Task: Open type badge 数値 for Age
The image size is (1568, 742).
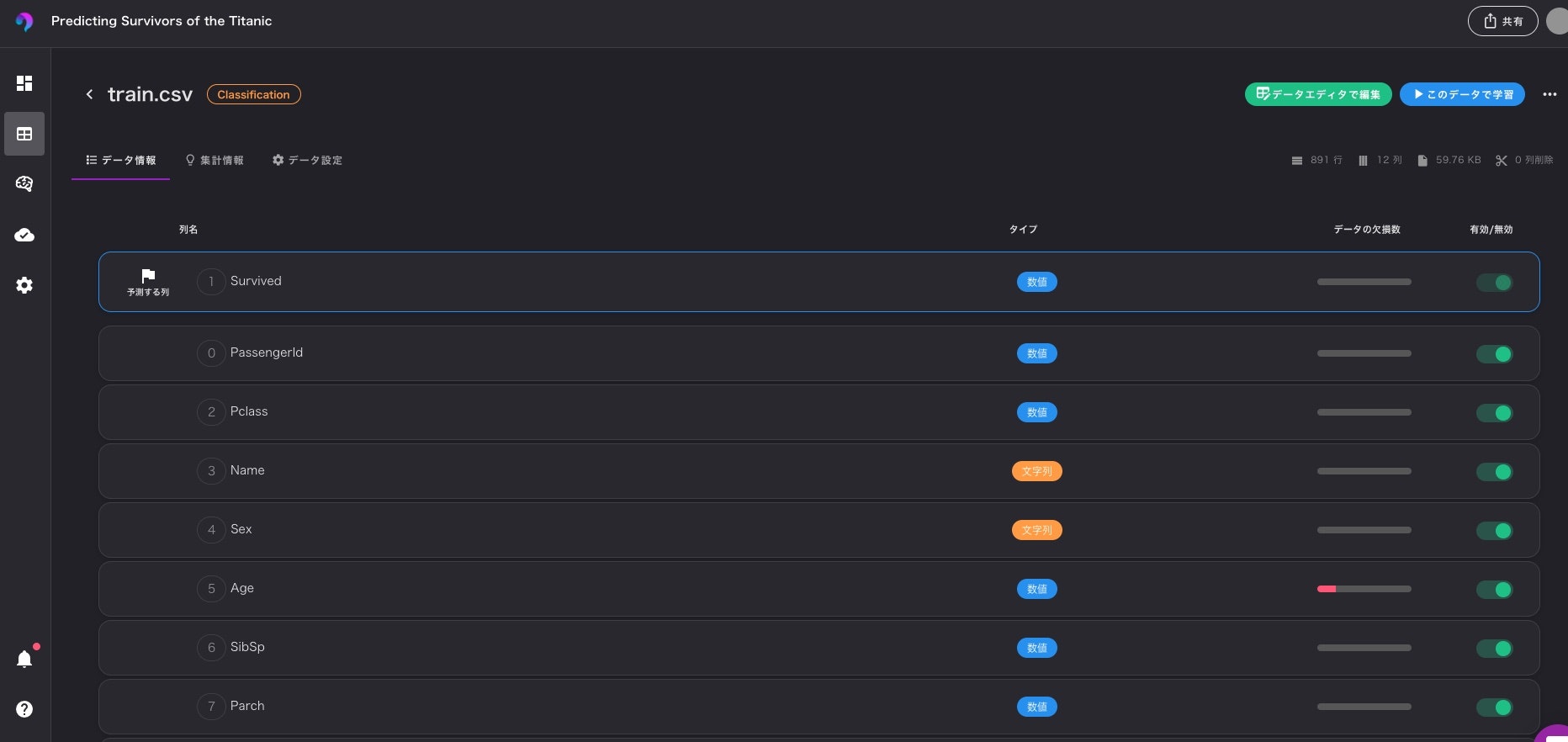Action: point(1036,589)
